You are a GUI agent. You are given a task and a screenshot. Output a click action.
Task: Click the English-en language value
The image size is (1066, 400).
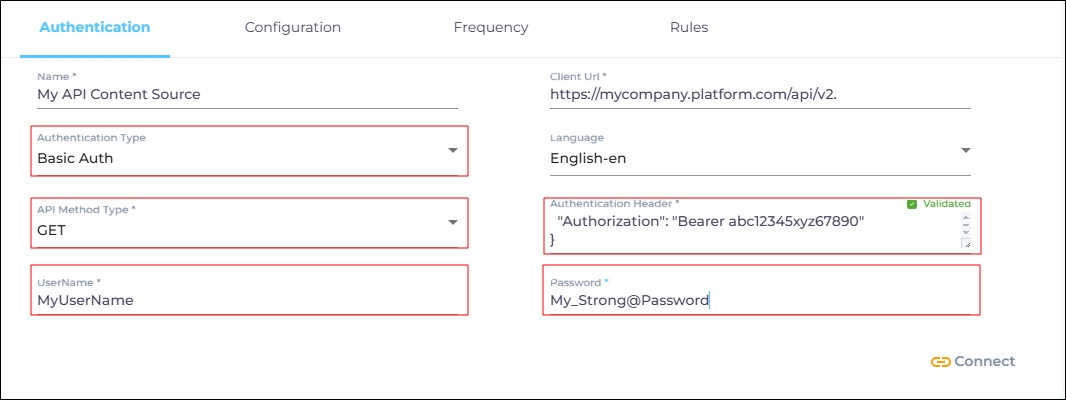tap(588, 158)
